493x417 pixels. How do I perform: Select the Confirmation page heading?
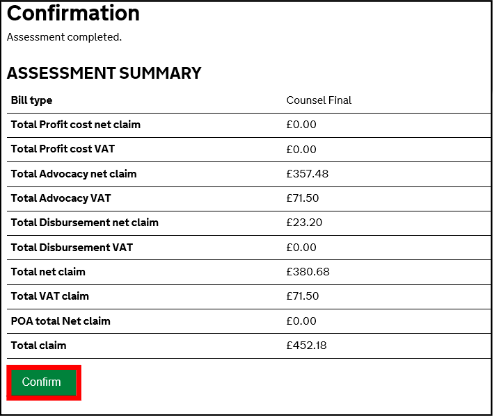click(73, 13)
